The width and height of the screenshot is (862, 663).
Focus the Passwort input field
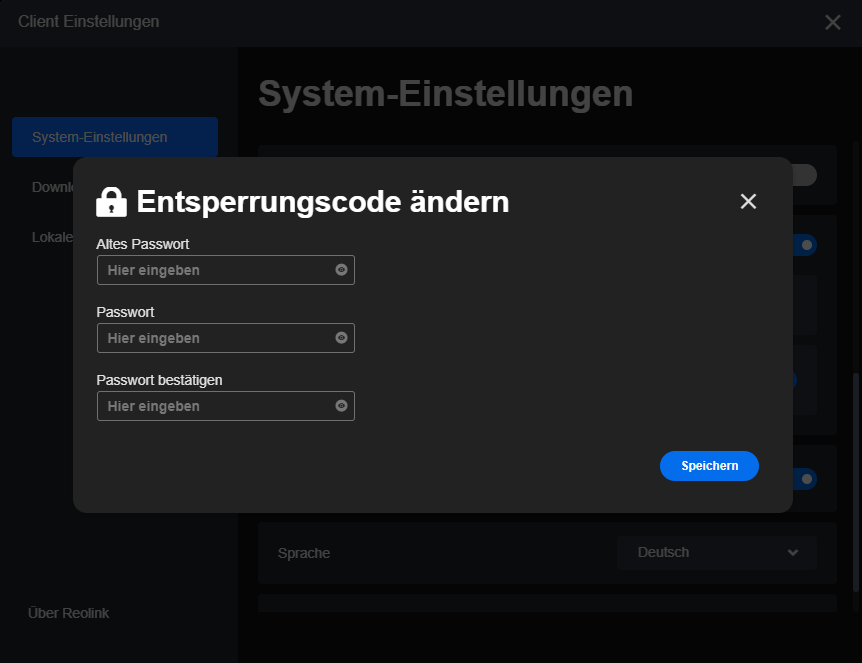click(x=226, y=338)
